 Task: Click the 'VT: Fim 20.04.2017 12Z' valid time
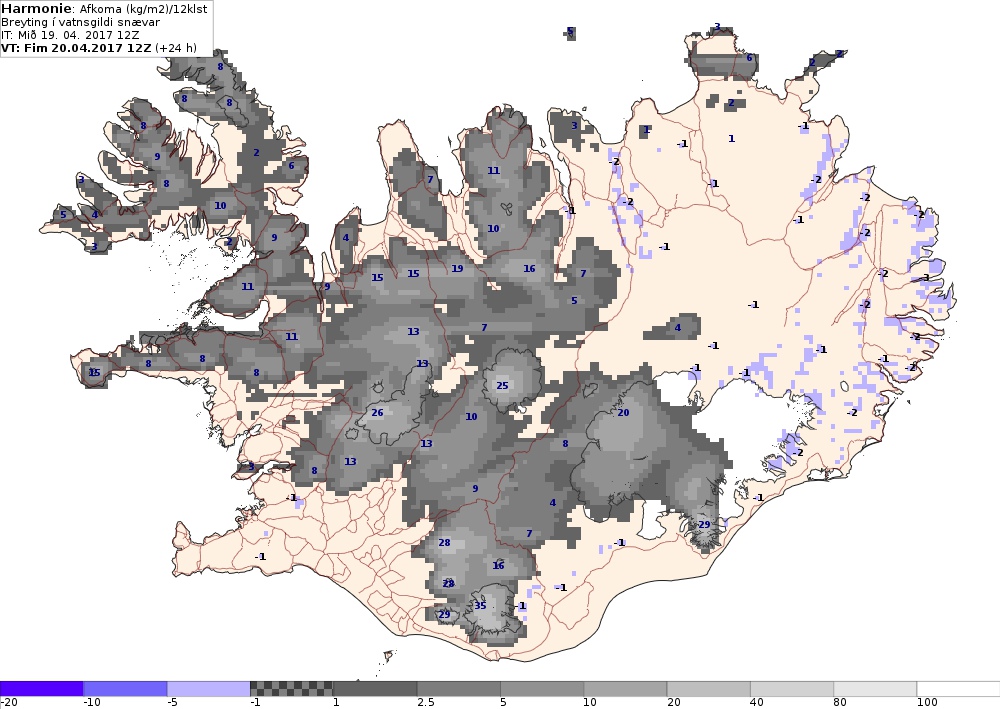click(77, 48)
